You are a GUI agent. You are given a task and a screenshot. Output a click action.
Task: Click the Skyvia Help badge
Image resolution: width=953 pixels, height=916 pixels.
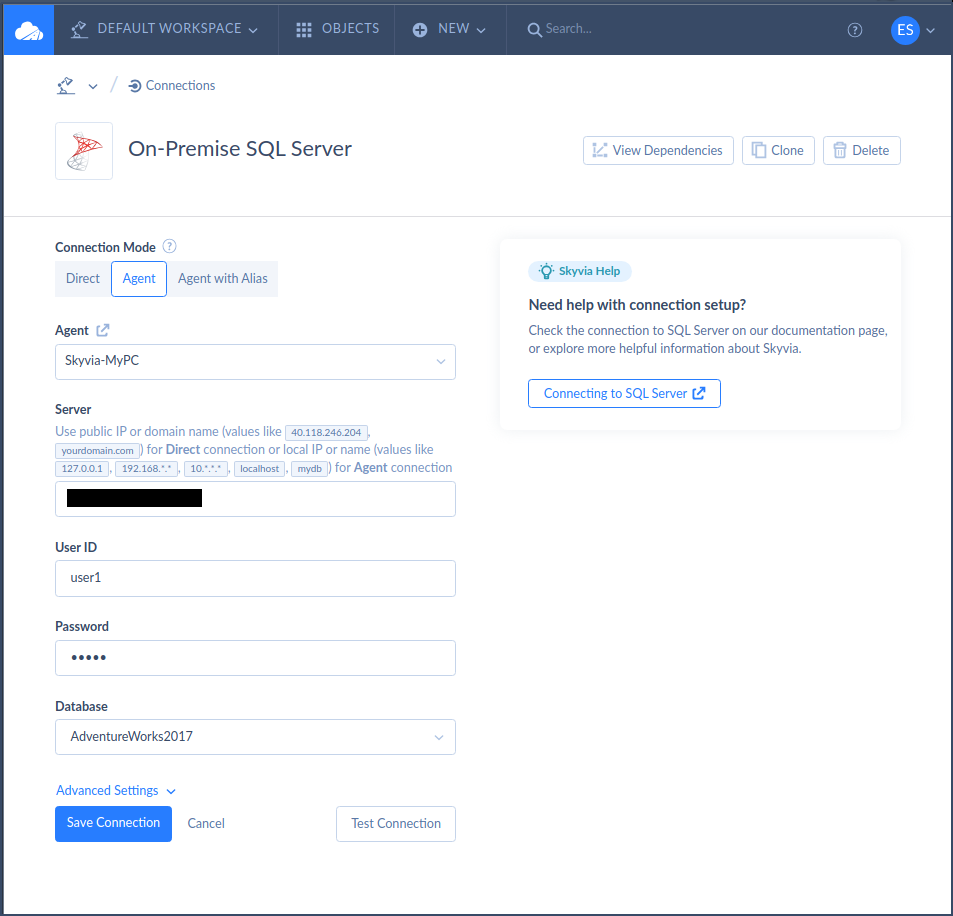(580, 271)
